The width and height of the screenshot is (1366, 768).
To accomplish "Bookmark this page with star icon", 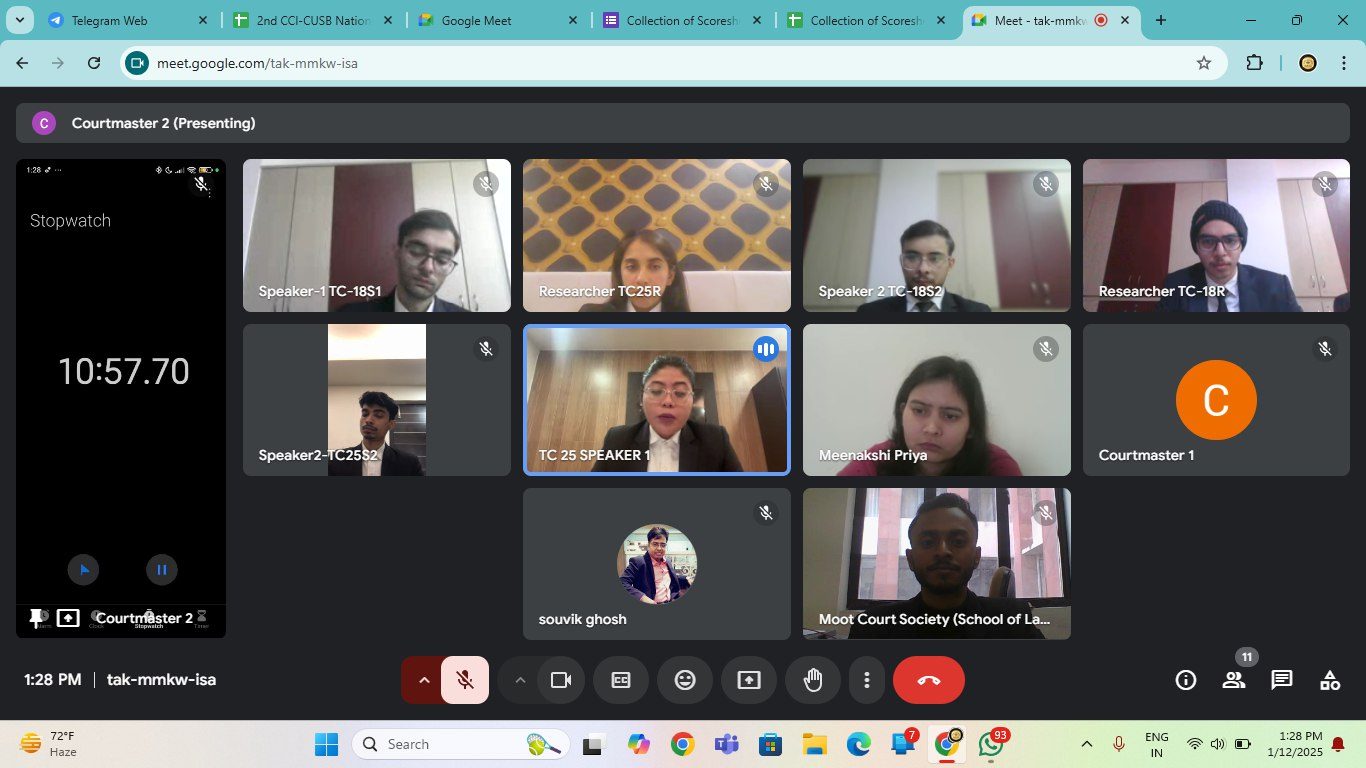I will coord(1204,63).
